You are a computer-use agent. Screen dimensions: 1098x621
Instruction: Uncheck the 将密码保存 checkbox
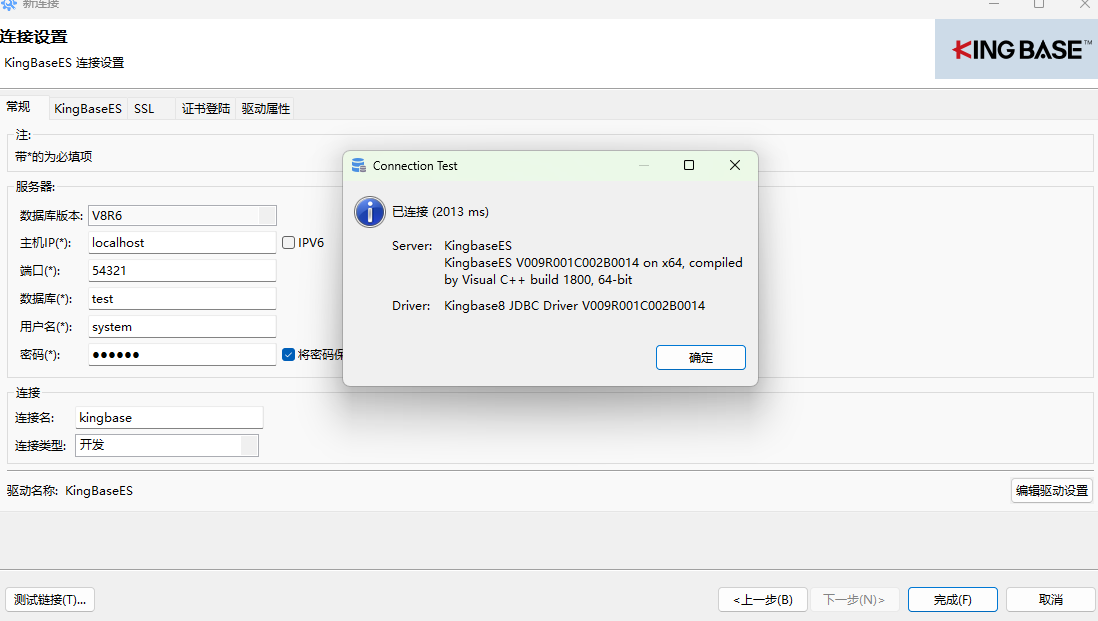pyautogui.click(x=289, y=354)
